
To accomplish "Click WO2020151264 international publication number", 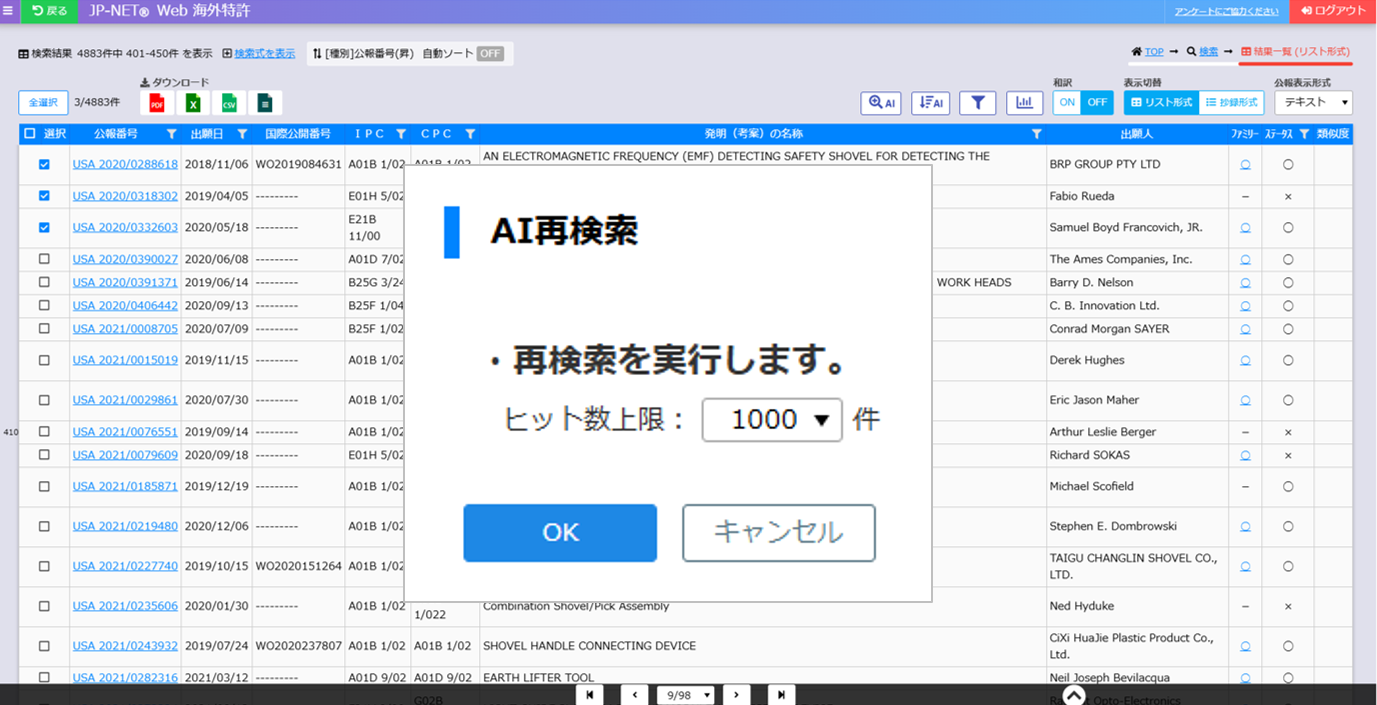I will click(298, 566).
